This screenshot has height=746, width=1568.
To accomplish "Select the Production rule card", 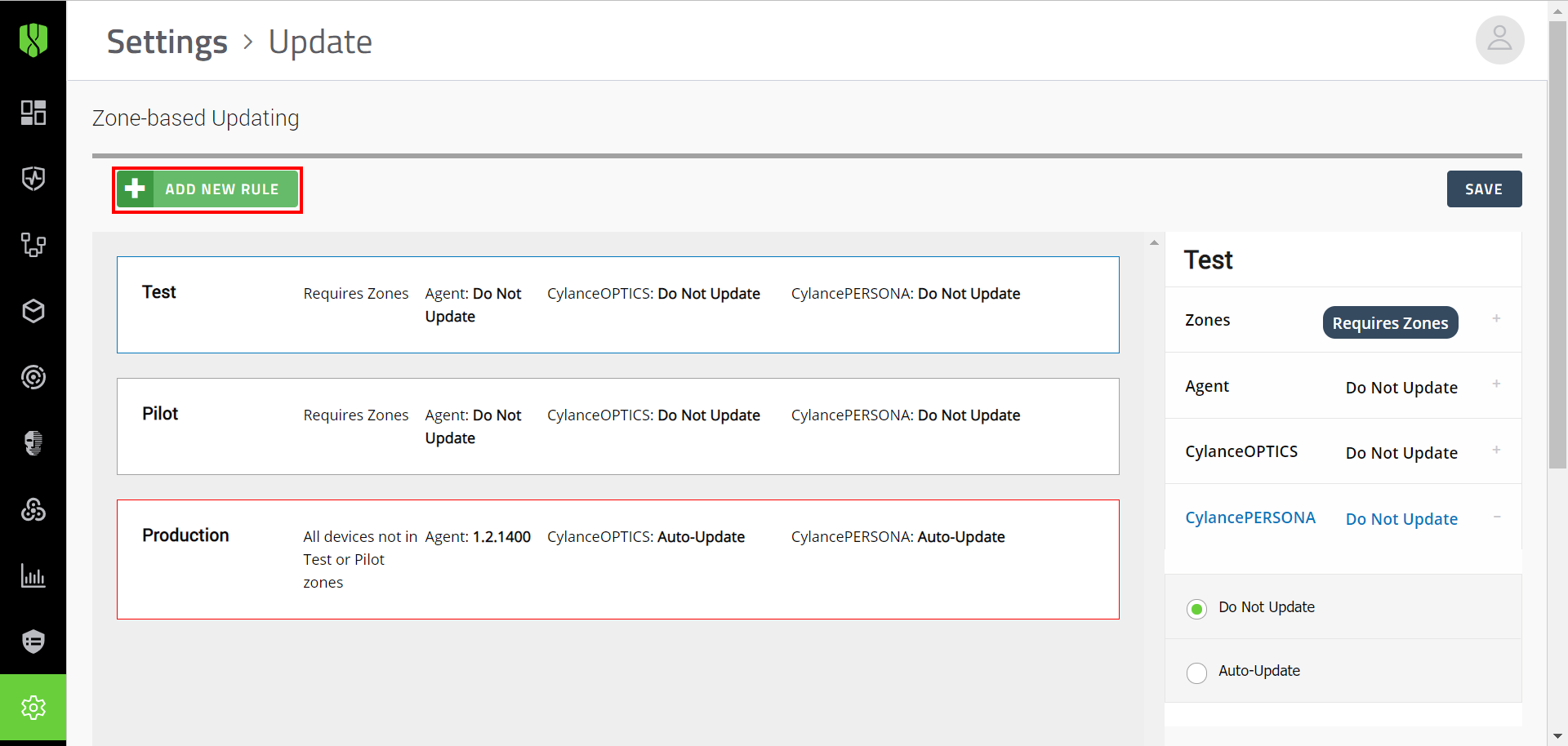I will 617,559.
